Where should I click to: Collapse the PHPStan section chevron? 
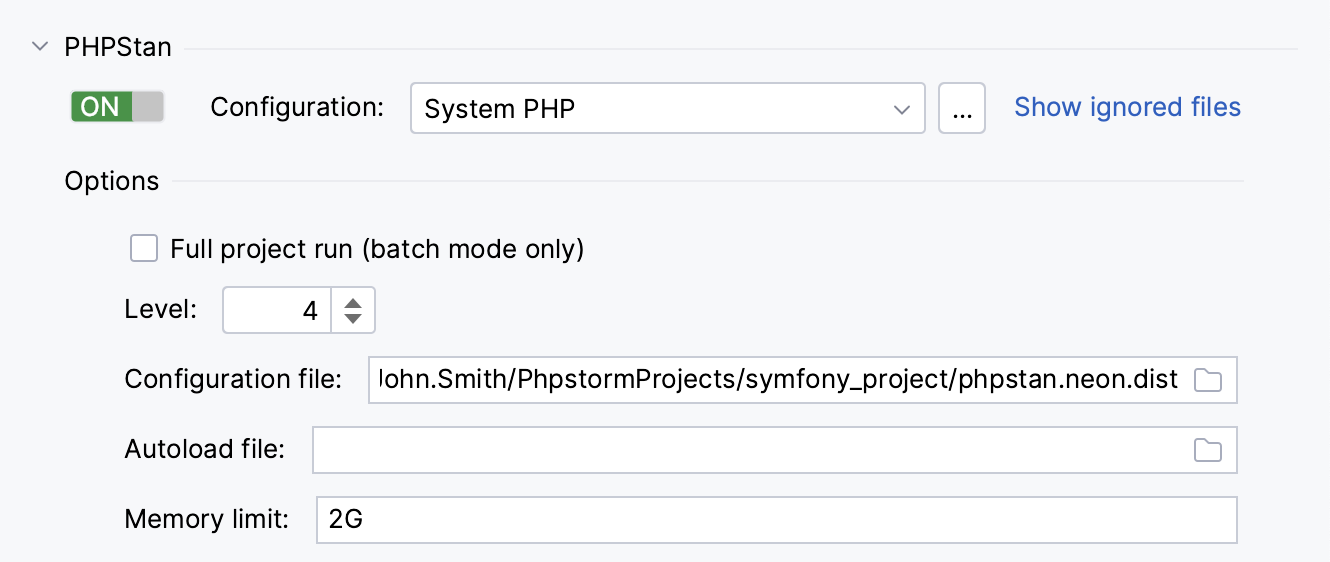tap(40, 46)
